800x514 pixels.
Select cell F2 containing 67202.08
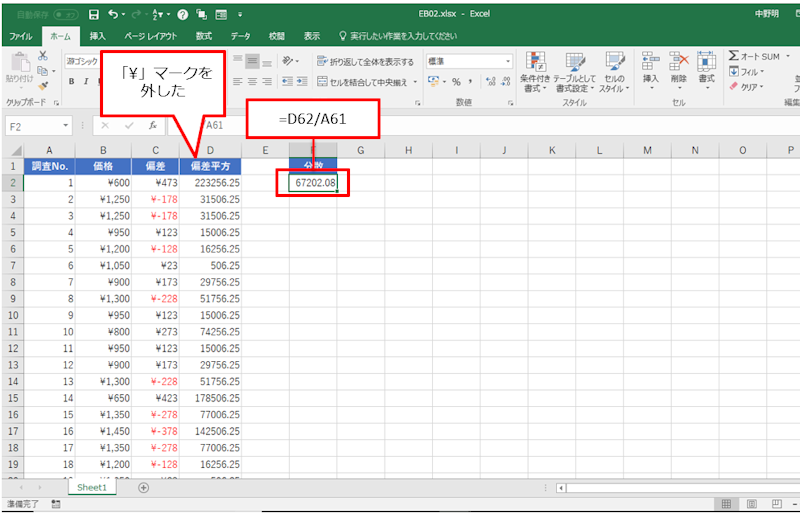point(312,184)
